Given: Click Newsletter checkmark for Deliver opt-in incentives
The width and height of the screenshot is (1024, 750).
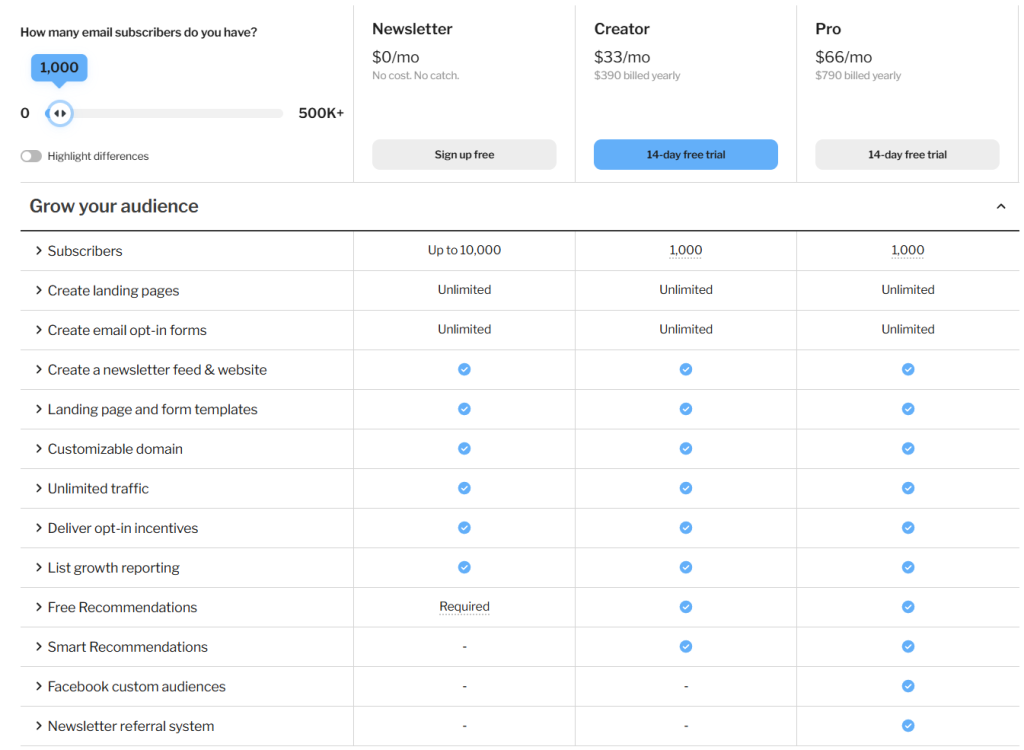Looking at the screenshot, I should coord(464,528).
